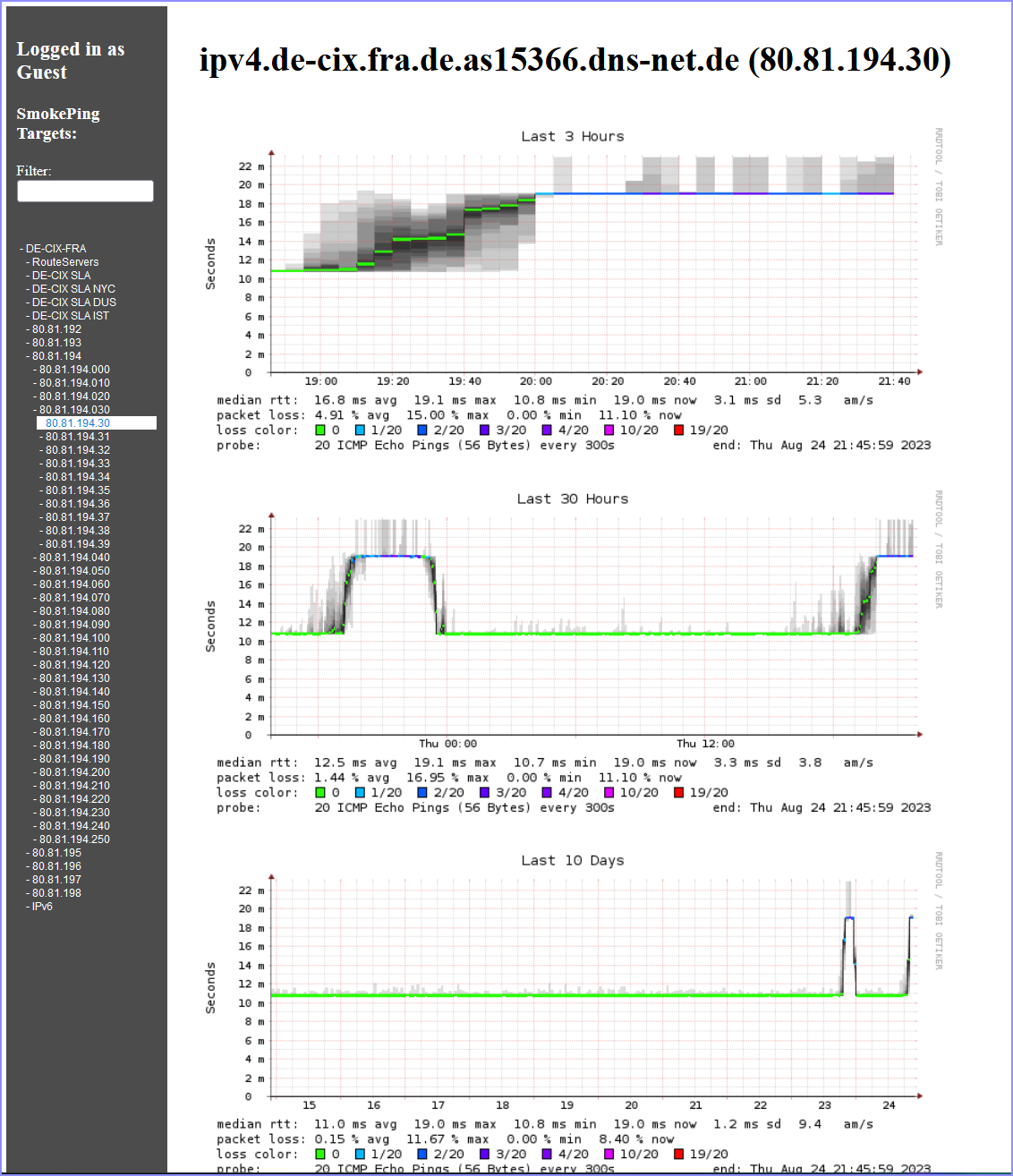Open target 80.81.194.31
Image resolution: width=1013 pixels, height=1176 pixels.
78,437
